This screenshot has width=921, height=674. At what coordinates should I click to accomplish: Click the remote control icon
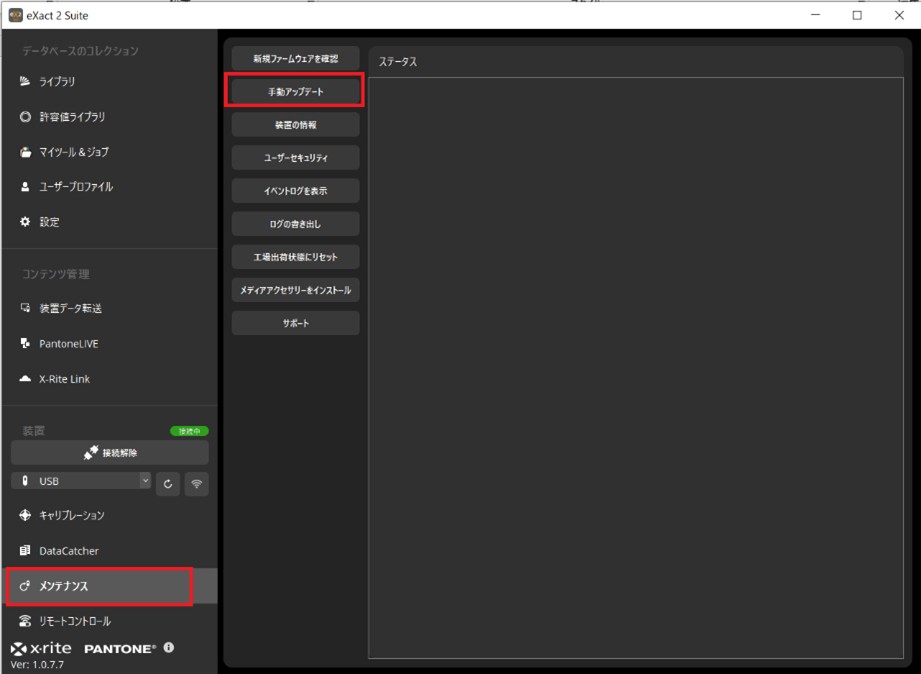(25, 621)
